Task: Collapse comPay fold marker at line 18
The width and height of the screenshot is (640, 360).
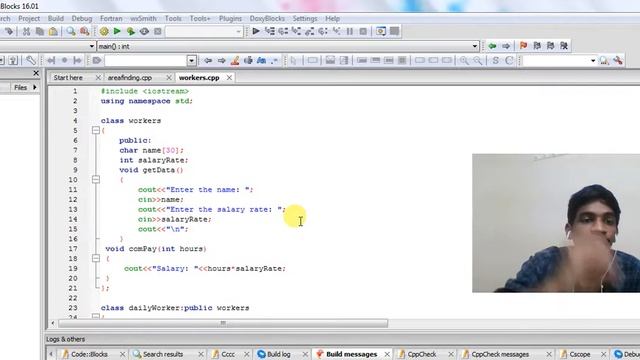Action: click(x=96, y=258)
